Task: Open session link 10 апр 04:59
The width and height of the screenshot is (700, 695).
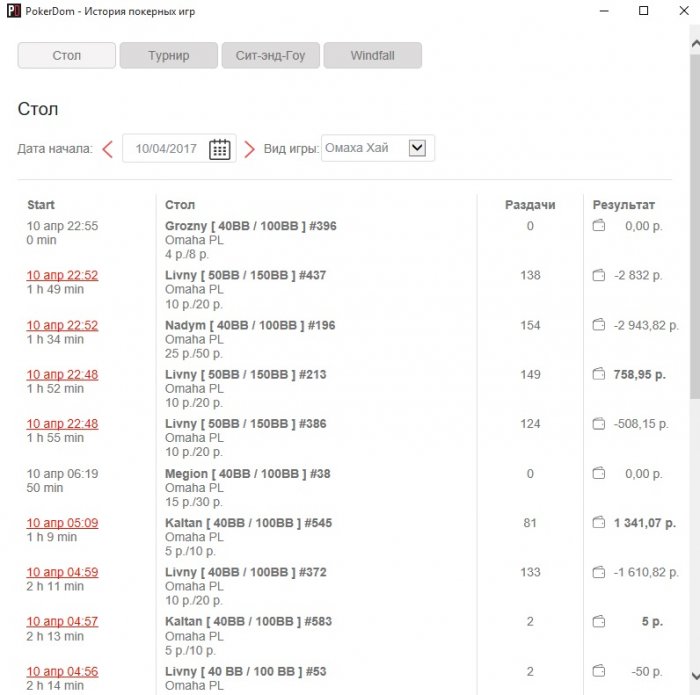Action: (62, 572)
